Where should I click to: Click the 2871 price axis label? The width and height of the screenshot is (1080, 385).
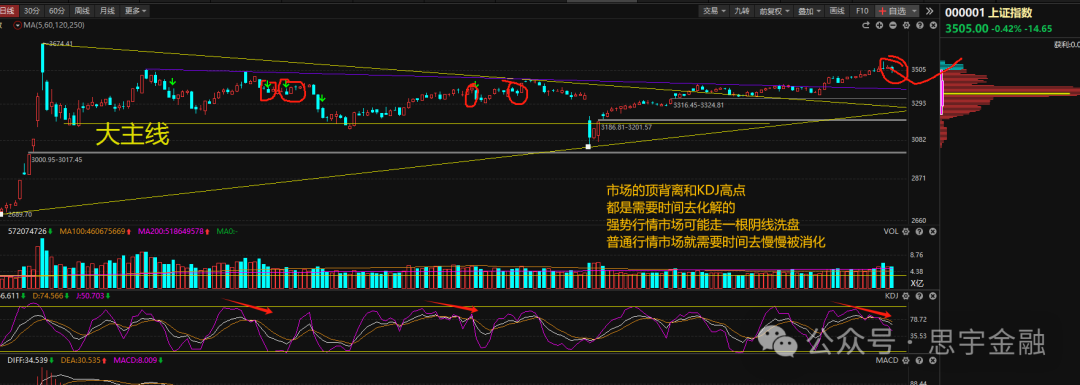click(x=918, y=178)
